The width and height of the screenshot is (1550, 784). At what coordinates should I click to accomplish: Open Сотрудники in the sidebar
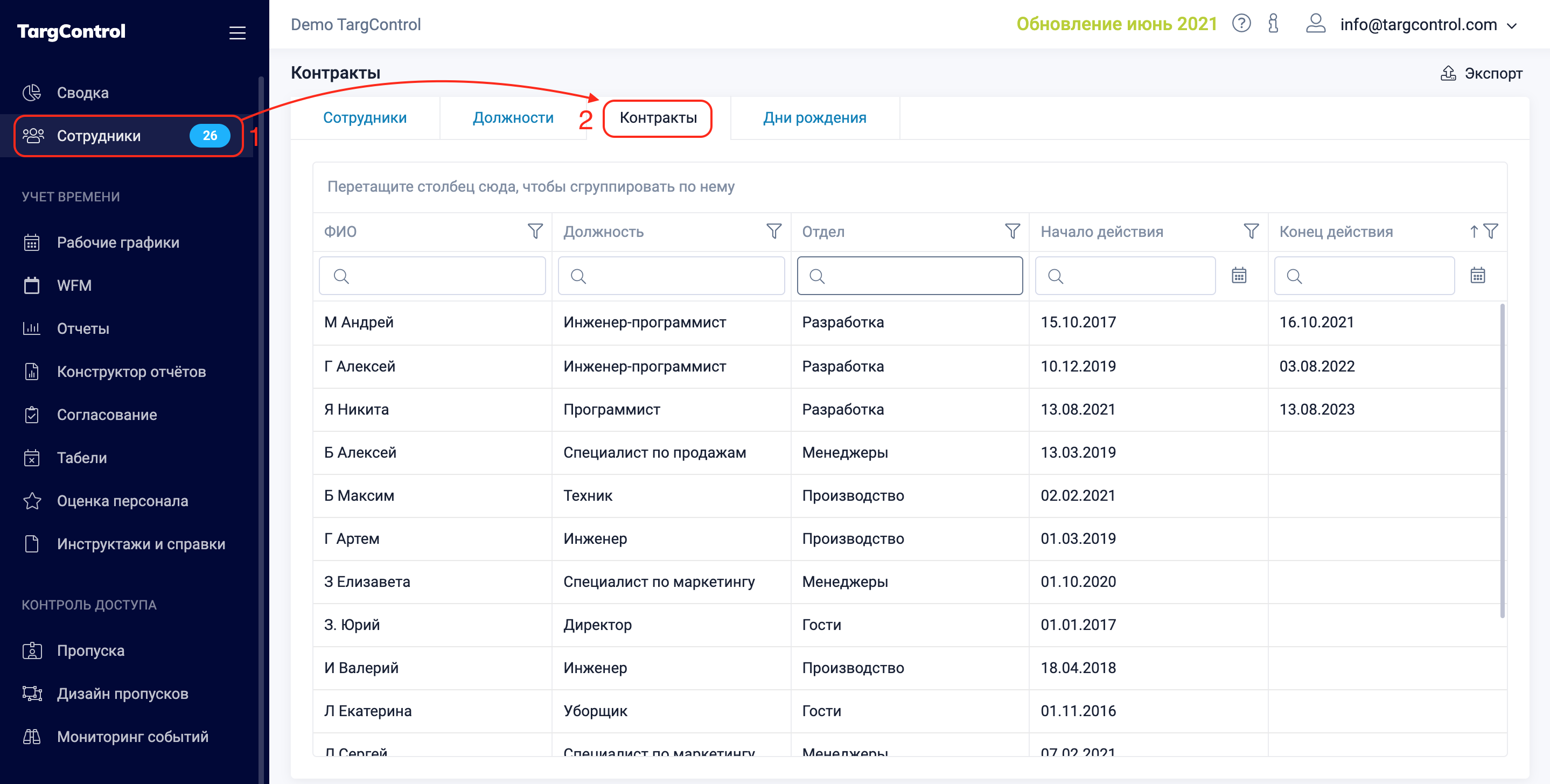128,136
